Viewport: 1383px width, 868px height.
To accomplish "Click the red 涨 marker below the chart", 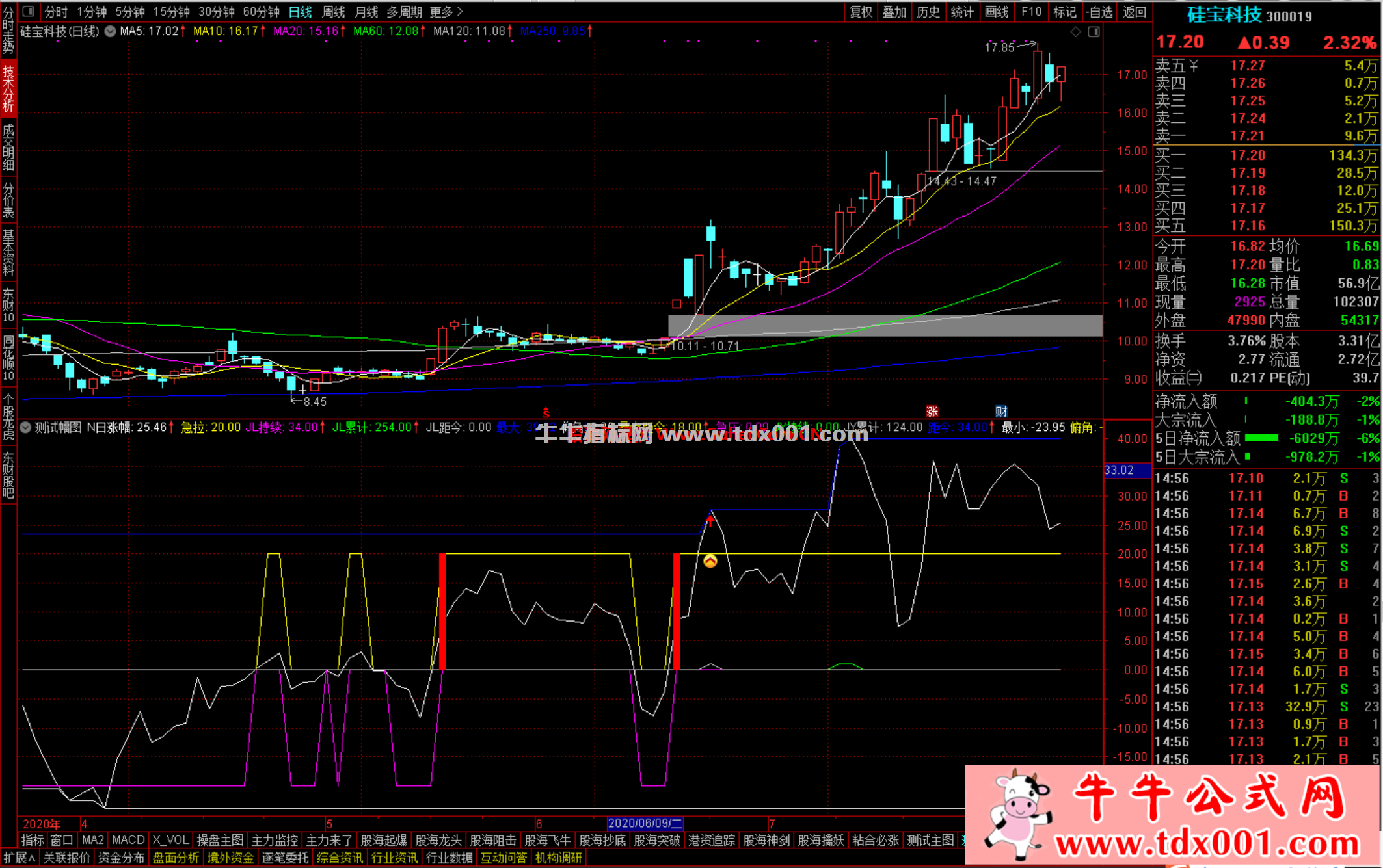I will 932,411.
